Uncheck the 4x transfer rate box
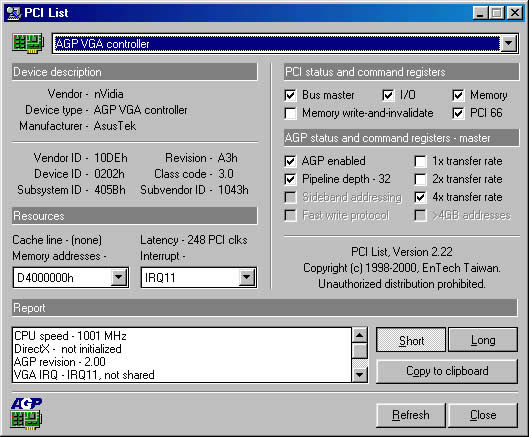This screenshot has height=437, width=529. (420, 197)
